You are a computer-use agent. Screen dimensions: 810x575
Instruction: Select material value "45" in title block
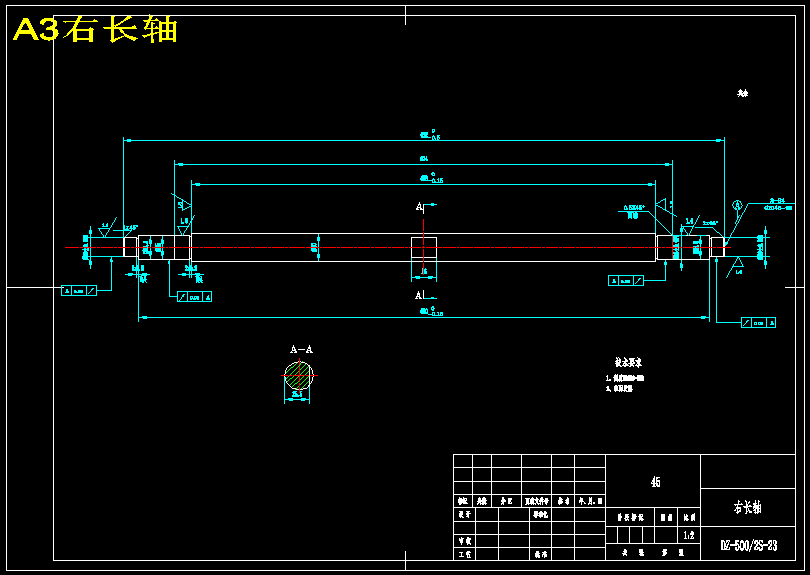(x=655, y=482)
